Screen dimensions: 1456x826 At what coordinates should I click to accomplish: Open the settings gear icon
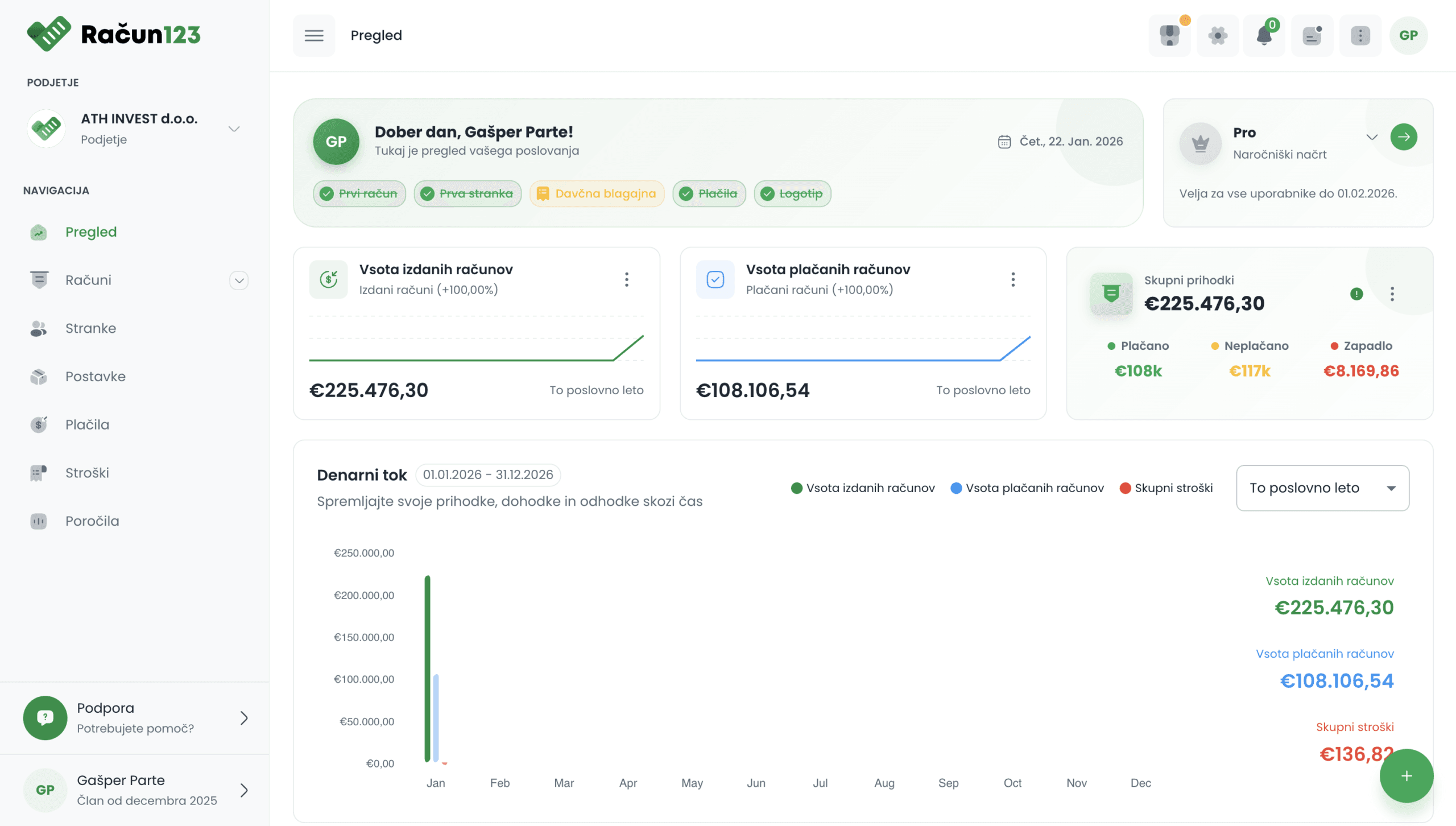point(1217,35)
